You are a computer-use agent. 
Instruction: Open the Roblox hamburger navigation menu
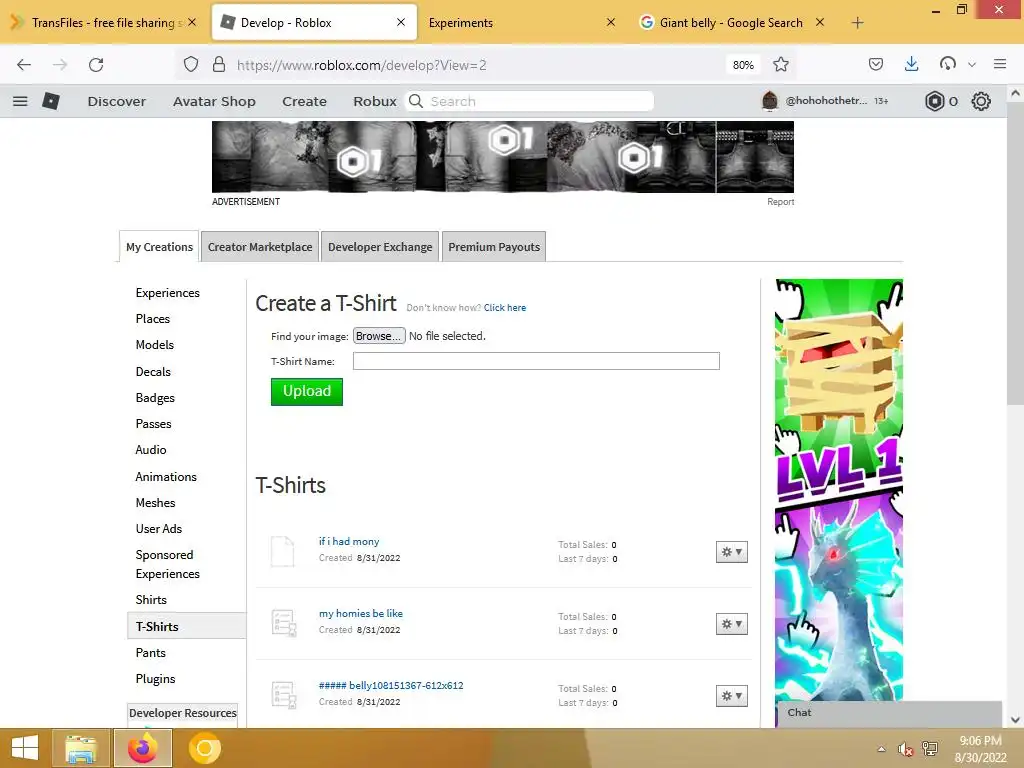click(x=20, y=101)
